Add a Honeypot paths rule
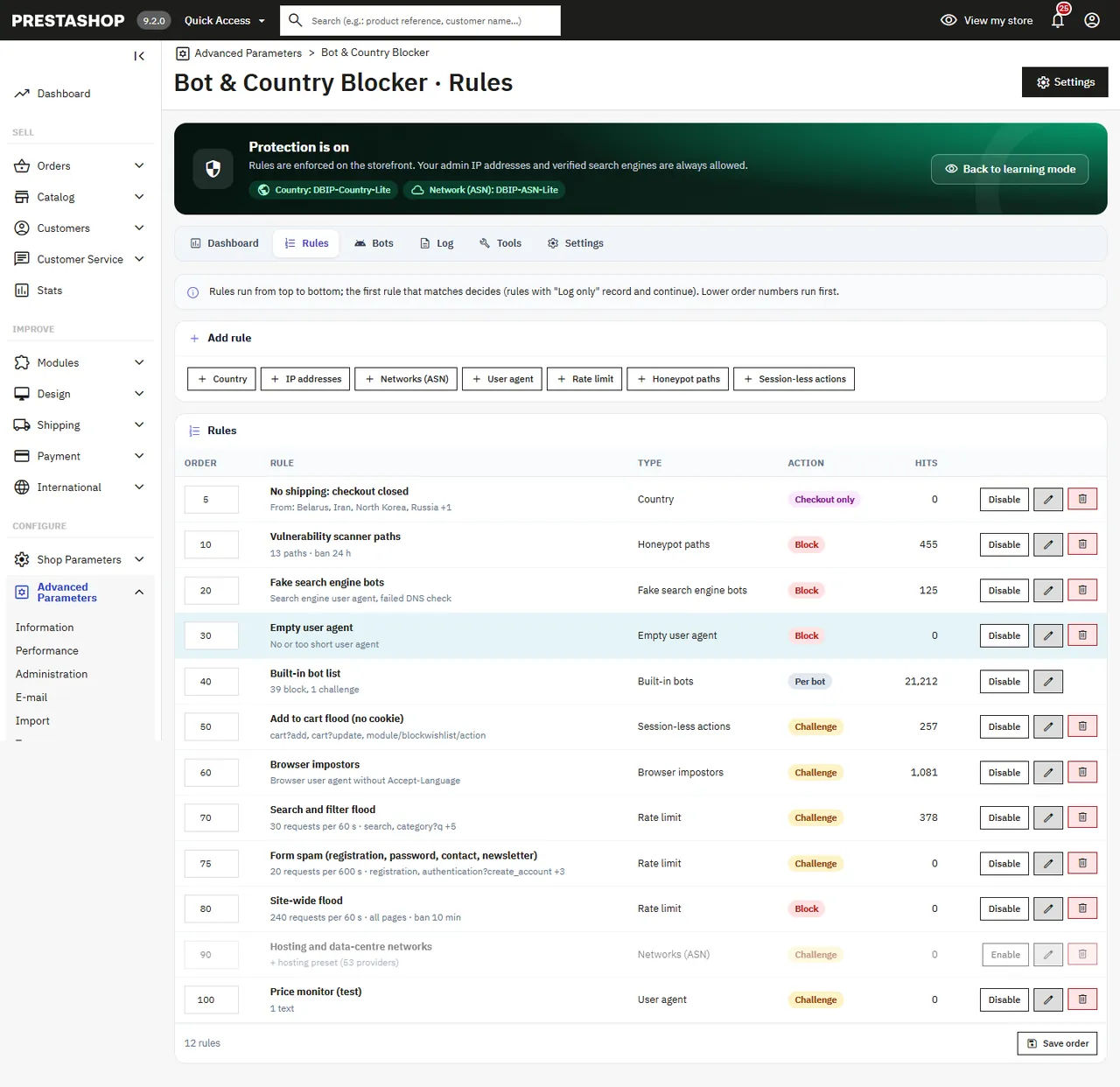Viewport: 1120px width, 1087px height. click(678, 379)
